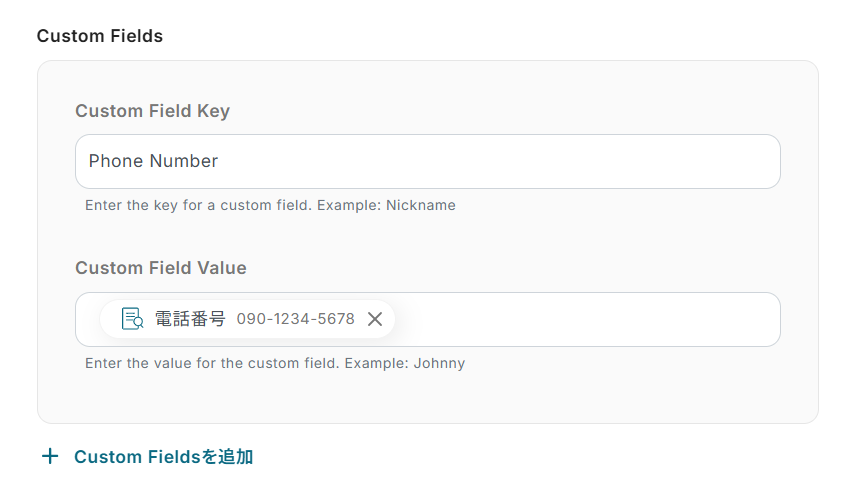Remove the 電話番号 chip with X
Image resolution: width=853 pixels, height=491 pixels.
375,319
